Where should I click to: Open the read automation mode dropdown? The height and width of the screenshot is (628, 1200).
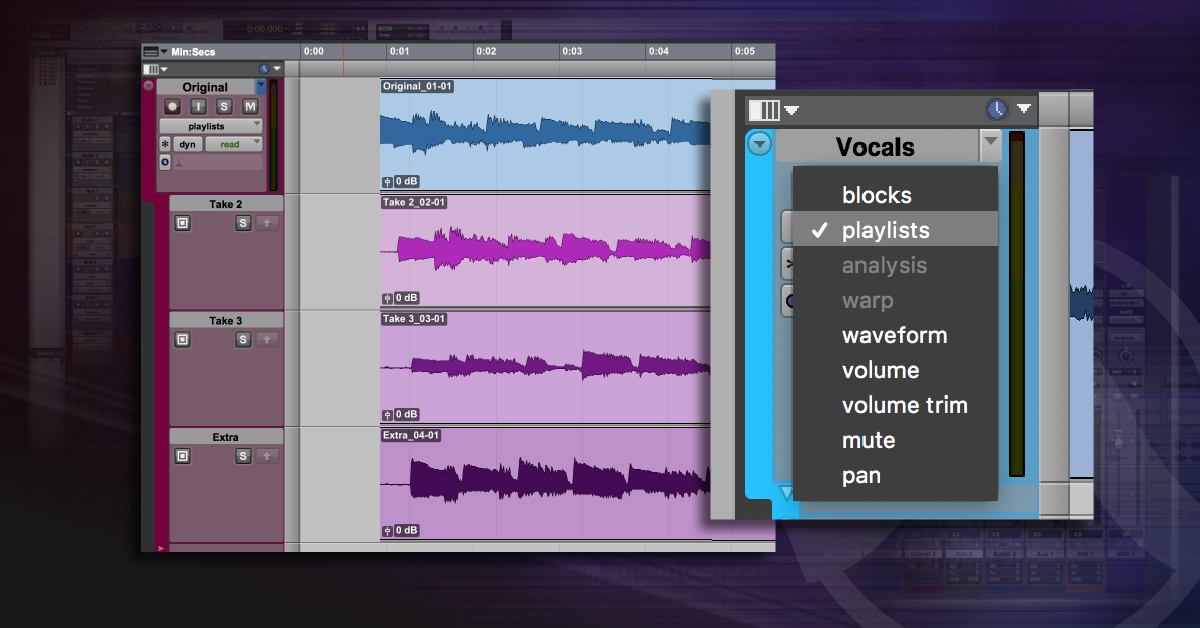[233, 144]
